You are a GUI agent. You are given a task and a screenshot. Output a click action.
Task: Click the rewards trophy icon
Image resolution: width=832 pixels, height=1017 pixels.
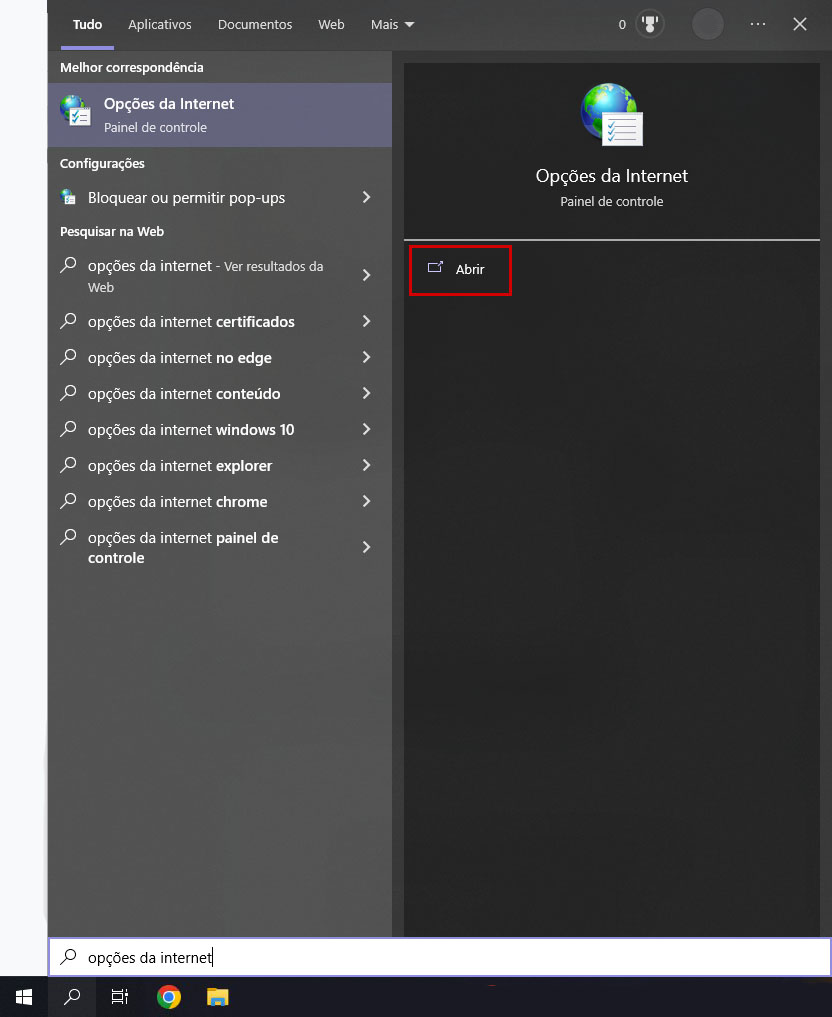click(x=651, y=24)
